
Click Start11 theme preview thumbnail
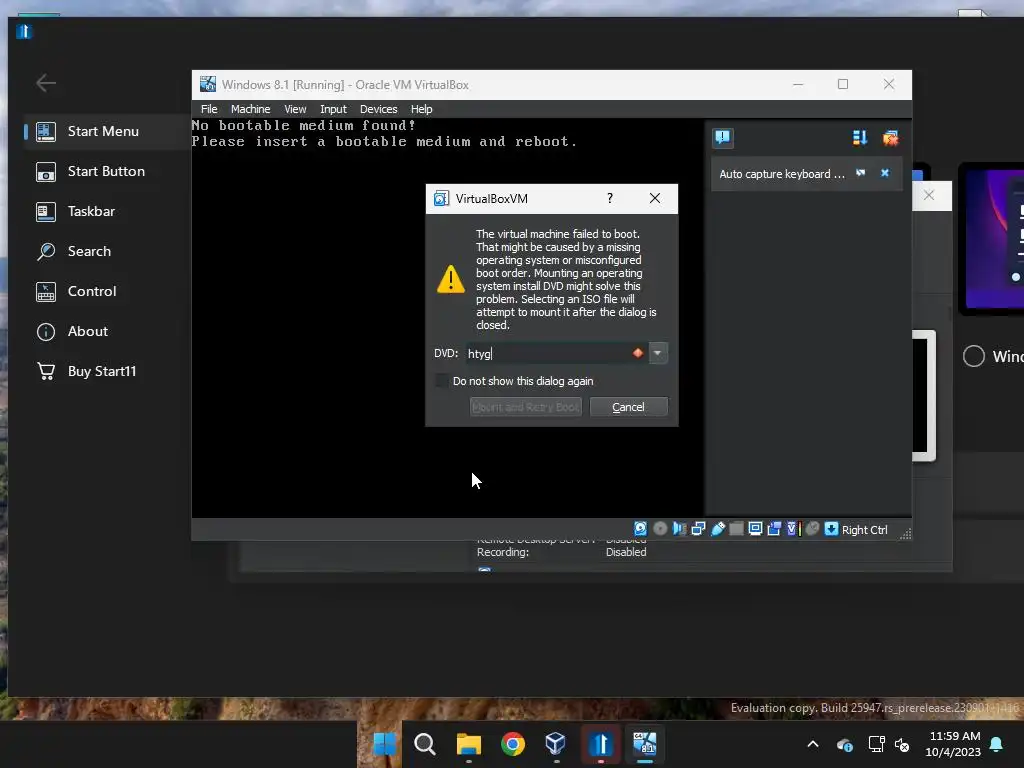click(993, 239)
